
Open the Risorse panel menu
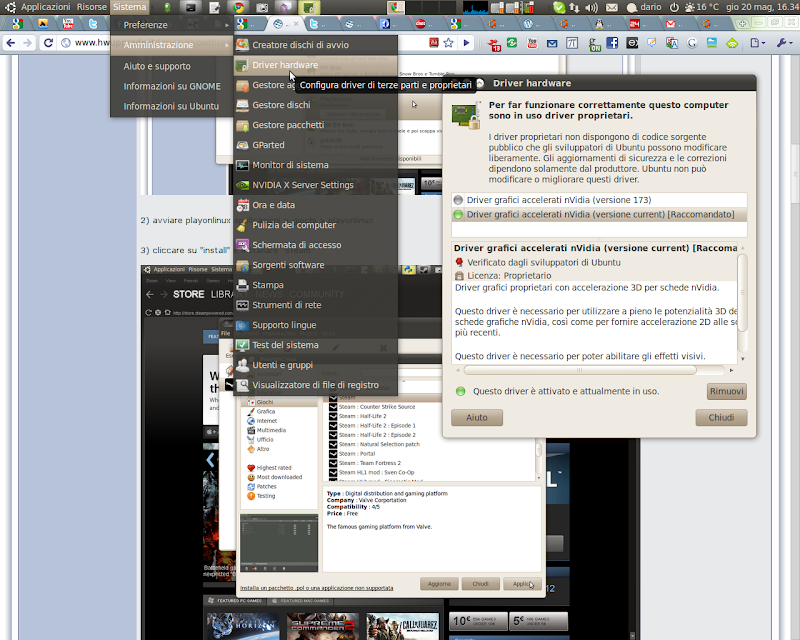click(92, 7)
